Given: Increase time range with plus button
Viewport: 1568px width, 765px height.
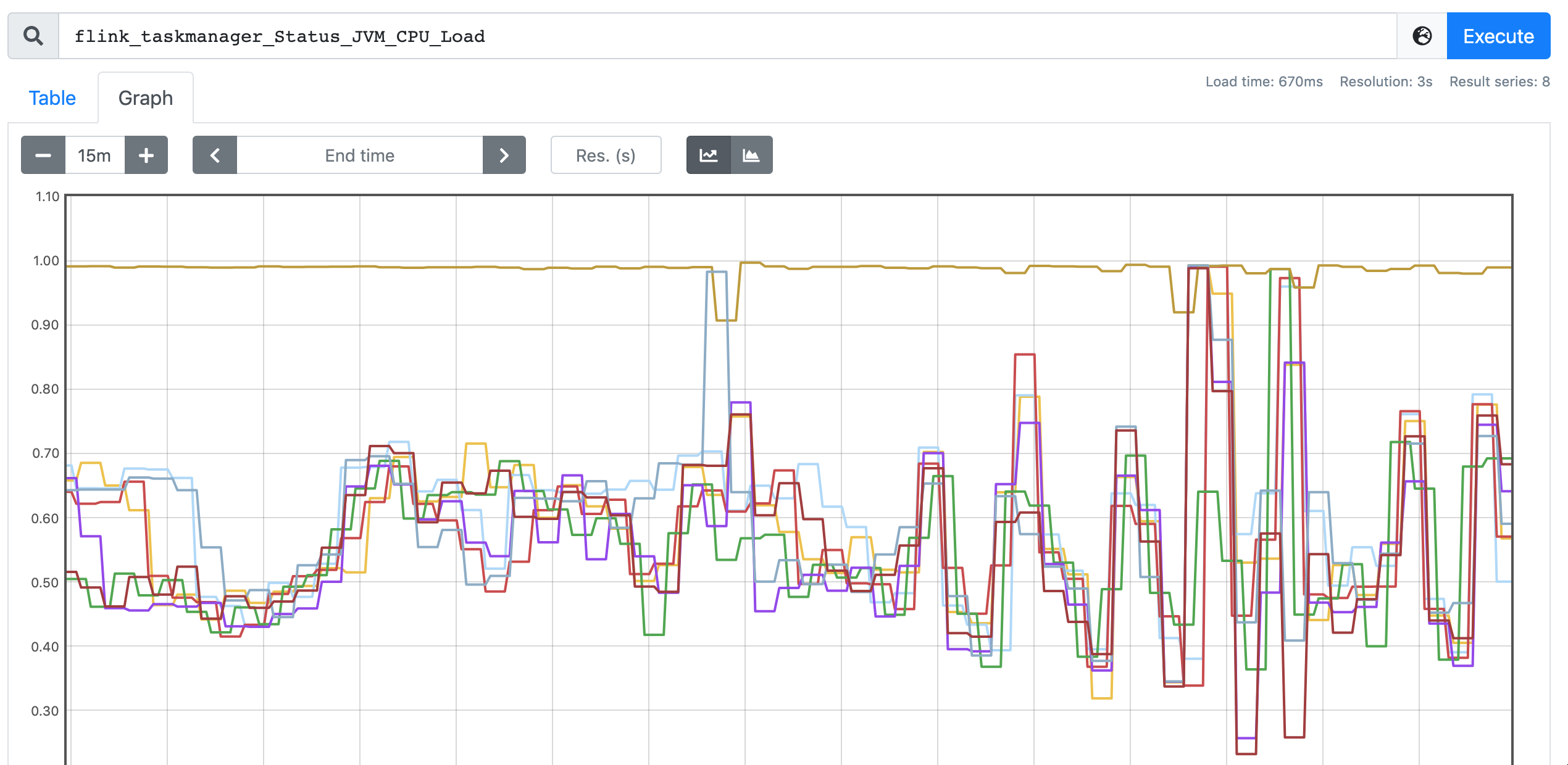Looking at the screenshot, I should 146,155.
